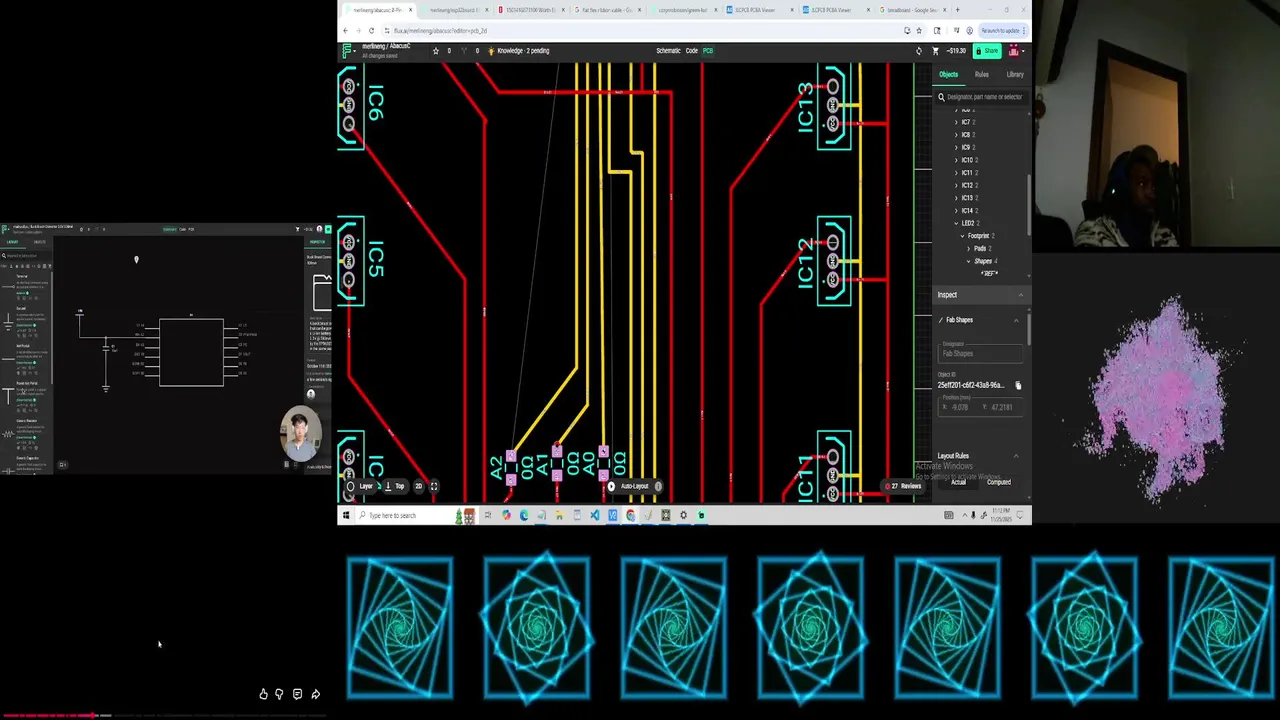Viewport: 1280px width, 720px height.
Task: Open Chrome from the taskbar
Action: tap(630, 516)
